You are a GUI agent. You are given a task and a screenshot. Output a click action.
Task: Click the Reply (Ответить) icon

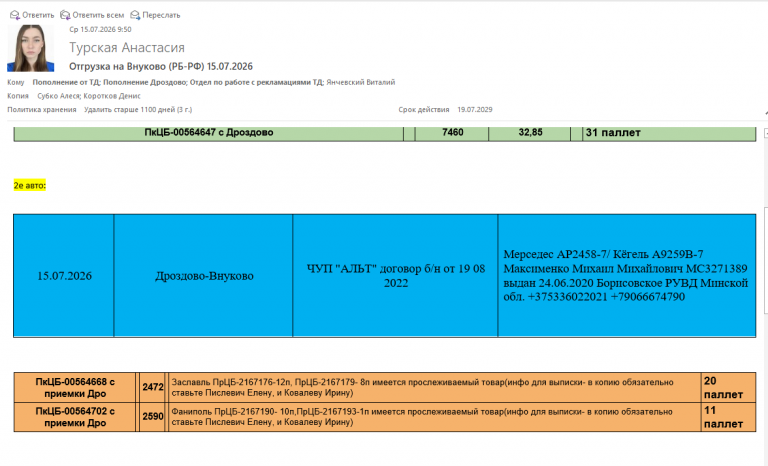[x=15, y=15]
